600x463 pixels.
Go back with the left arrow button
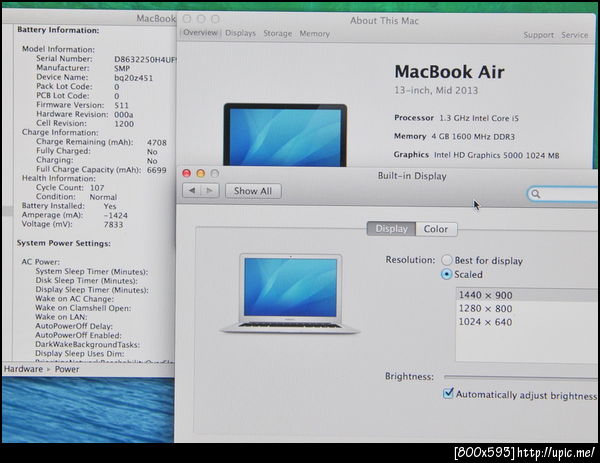pyautogui.click(x=192, y=191)
